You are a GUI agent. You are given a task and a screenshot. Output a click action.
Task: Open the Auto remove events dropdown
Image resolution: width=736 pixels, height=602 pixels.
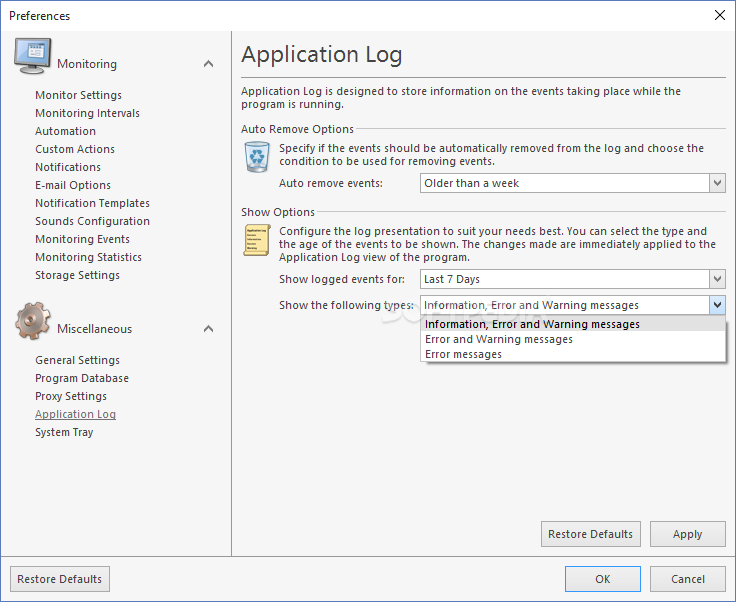(717, 183)
